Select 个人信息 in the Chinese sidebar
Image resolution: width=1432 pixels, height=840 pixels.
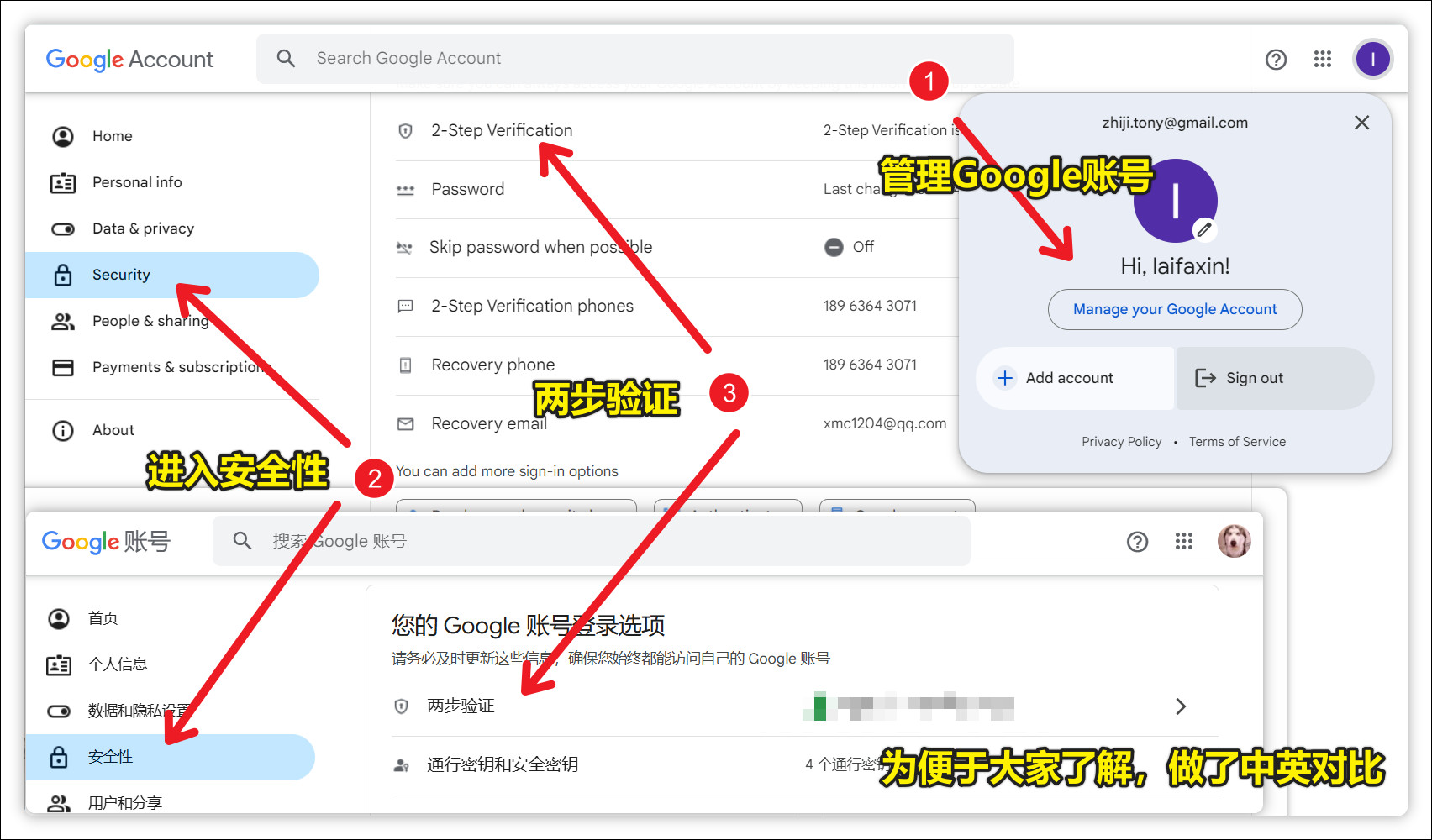(x=118, y=664)
